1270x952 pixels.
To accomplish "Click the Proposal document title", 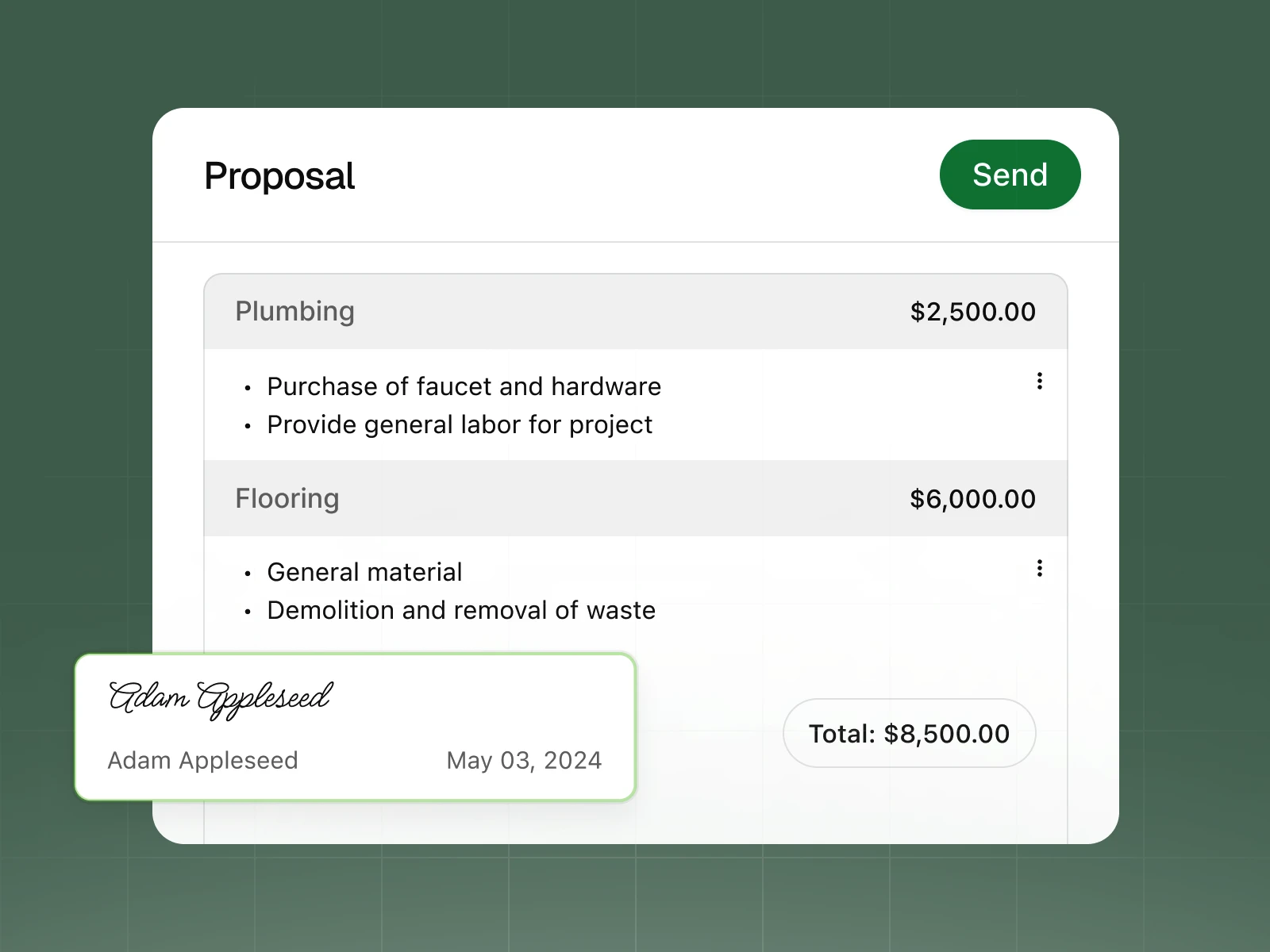I will tap(279, 175).
